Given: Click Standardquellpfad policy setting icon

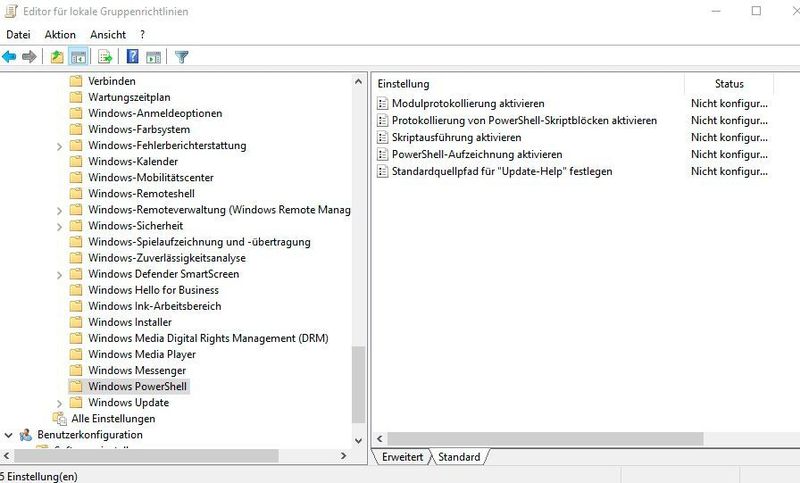Looking at the screenshot, I should click(x=382, y=171).
